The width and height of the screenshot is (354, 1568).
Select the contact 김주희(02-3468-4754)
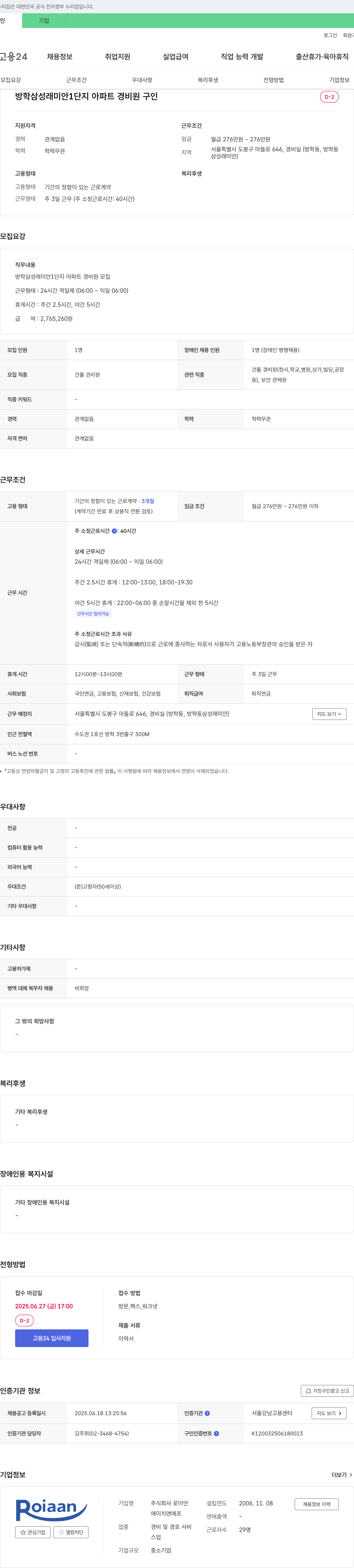[102, 1434]
